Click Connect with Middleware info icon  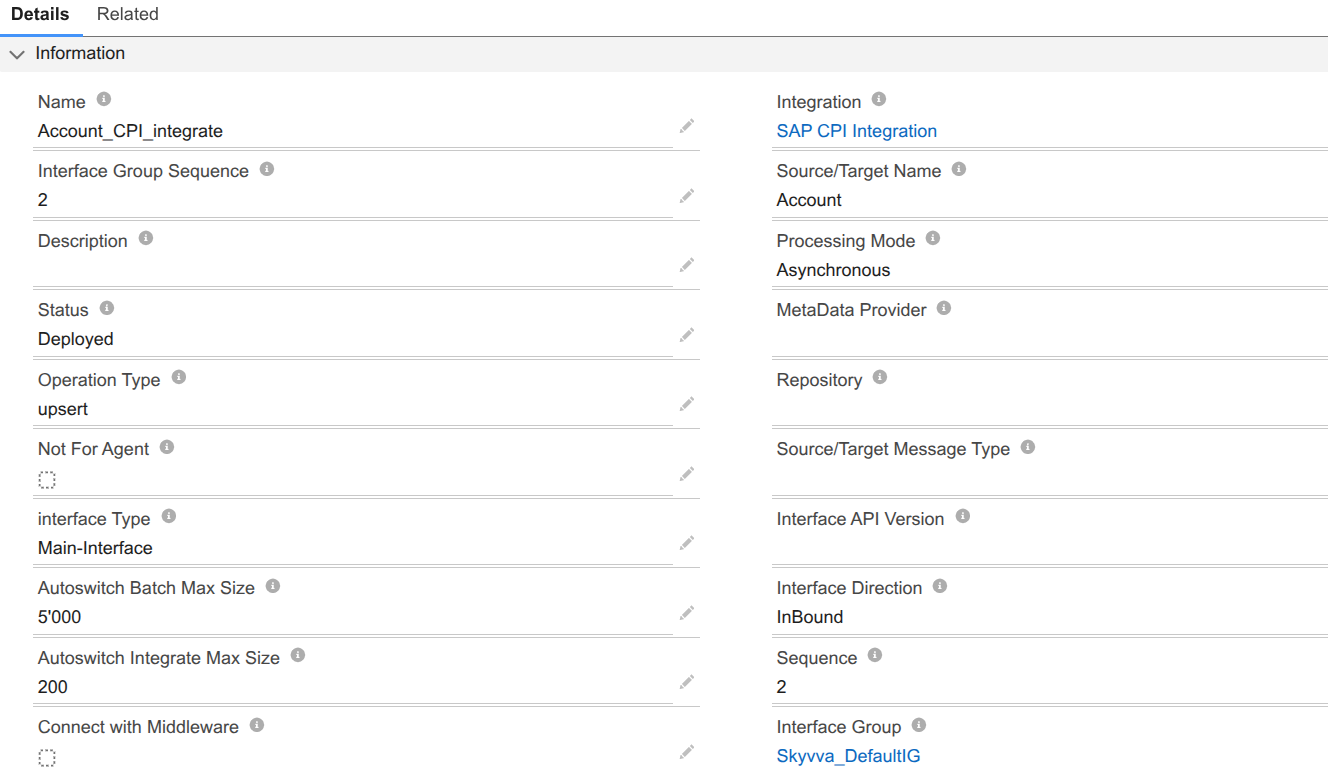coord(257,725)
